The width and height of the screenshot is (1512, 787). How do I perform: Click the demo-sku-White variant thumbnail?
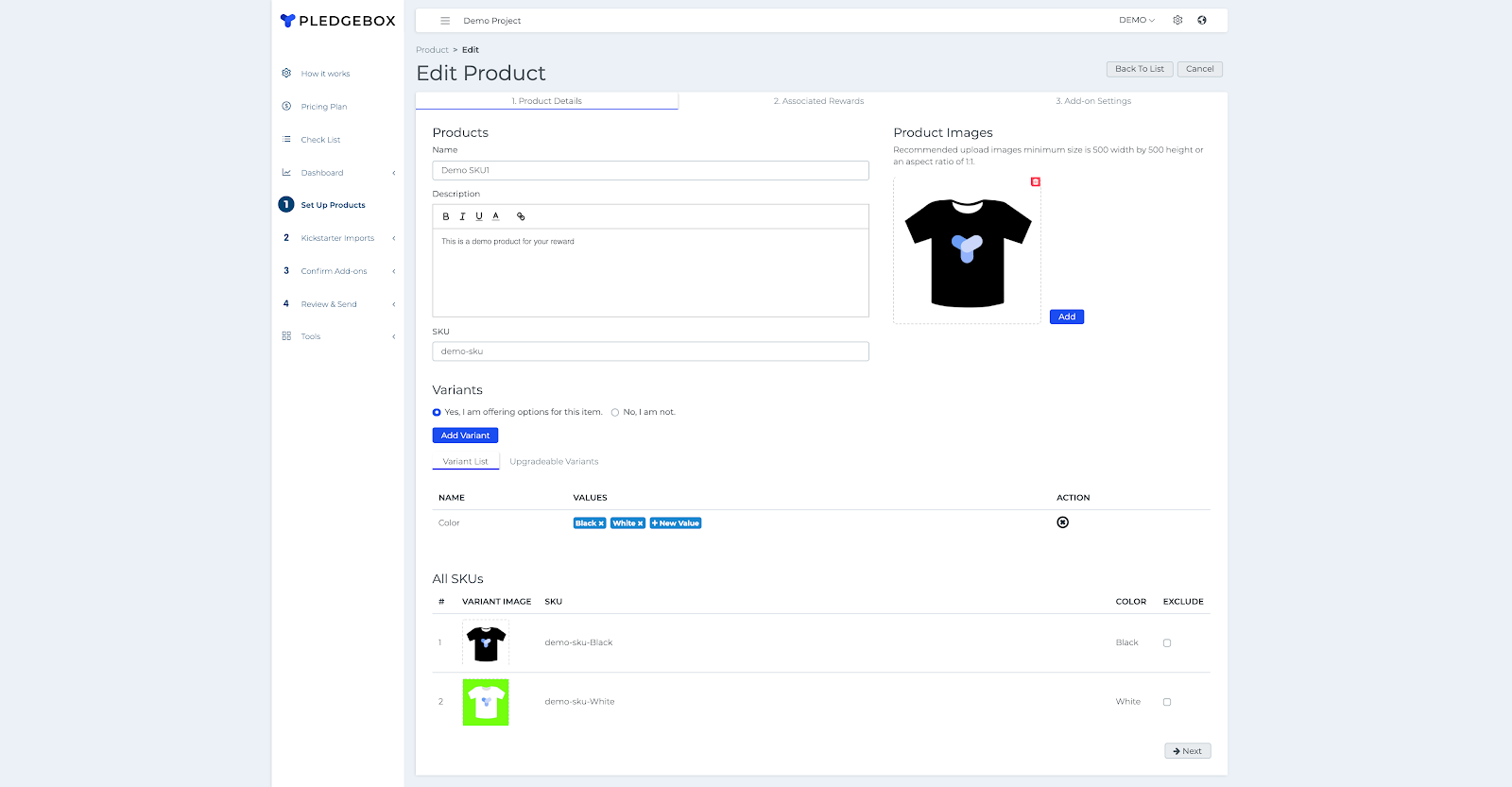click(x=486, y=702)
